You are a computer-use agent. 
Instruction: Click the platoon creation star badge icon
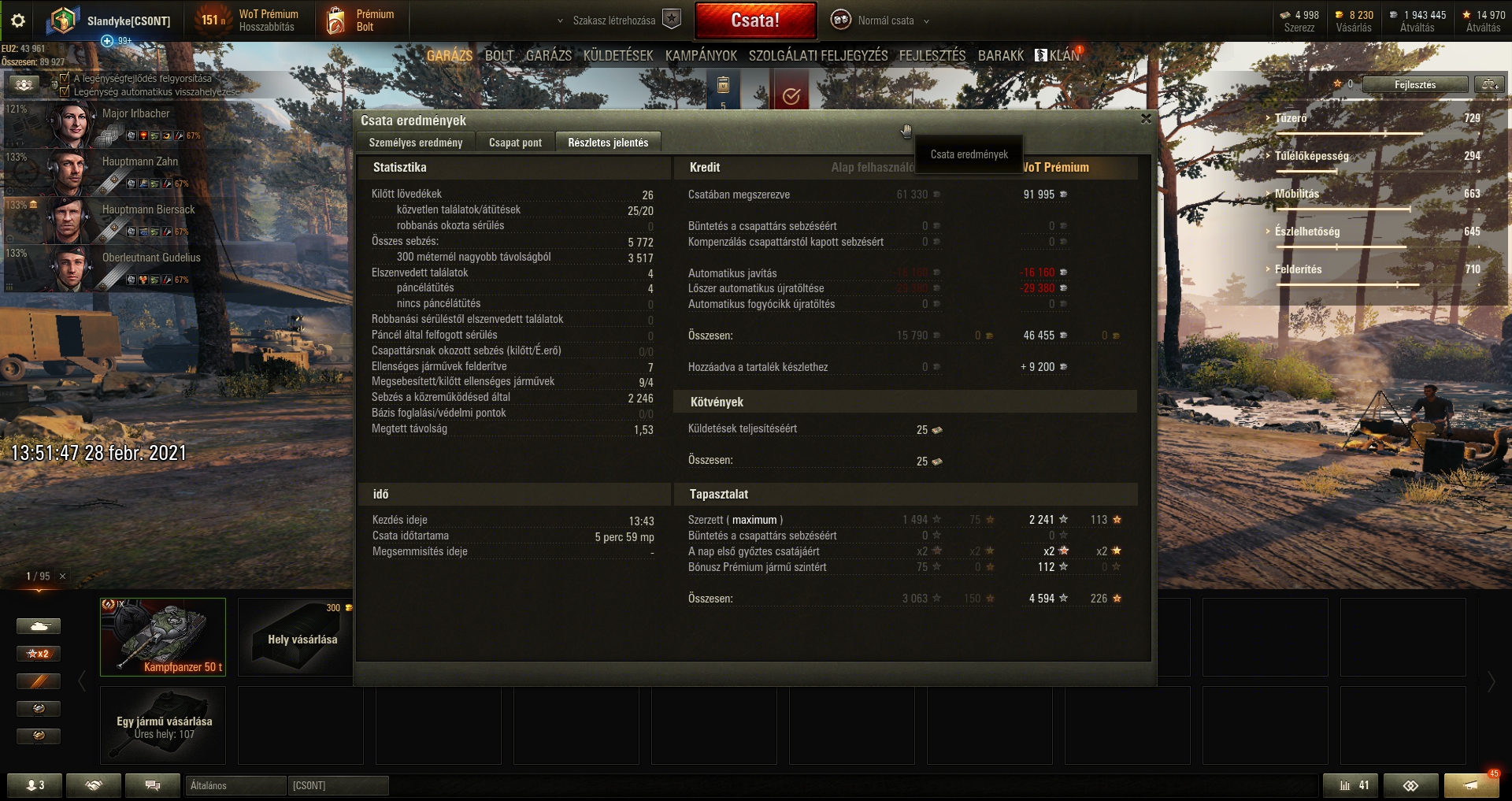point(672,20)
